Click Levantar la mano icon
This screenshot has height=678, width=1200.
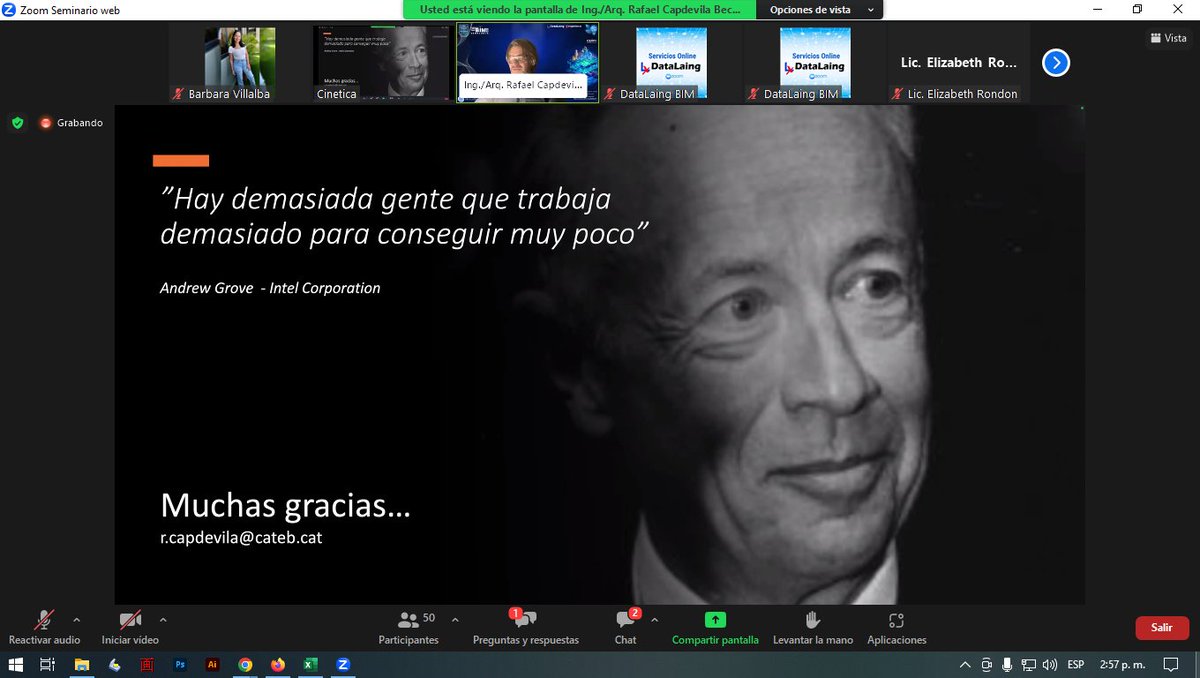click(813, 620)
